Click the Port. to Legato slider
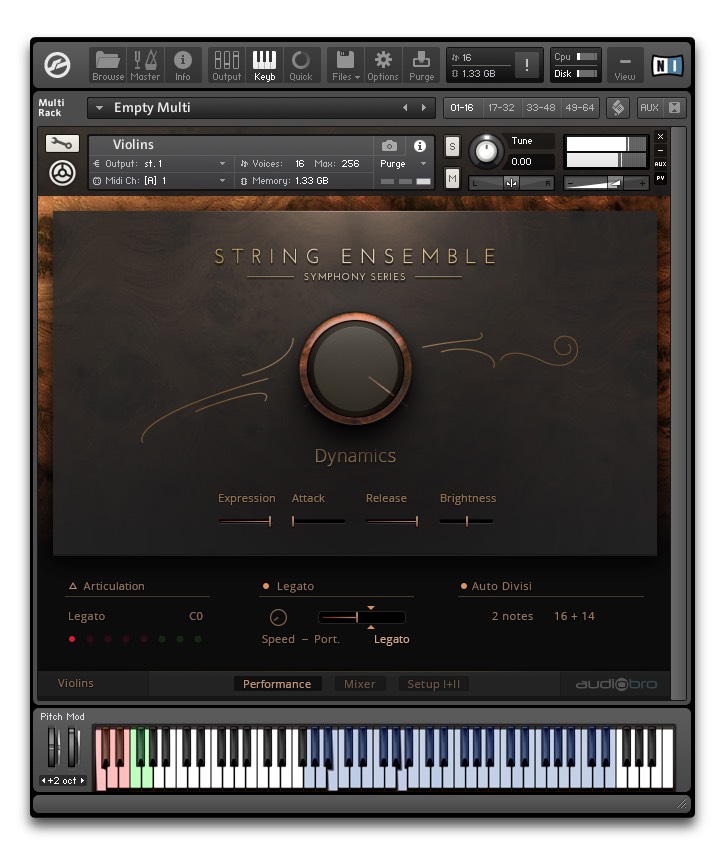Screen dimensions: 726x854 point(362,617)
